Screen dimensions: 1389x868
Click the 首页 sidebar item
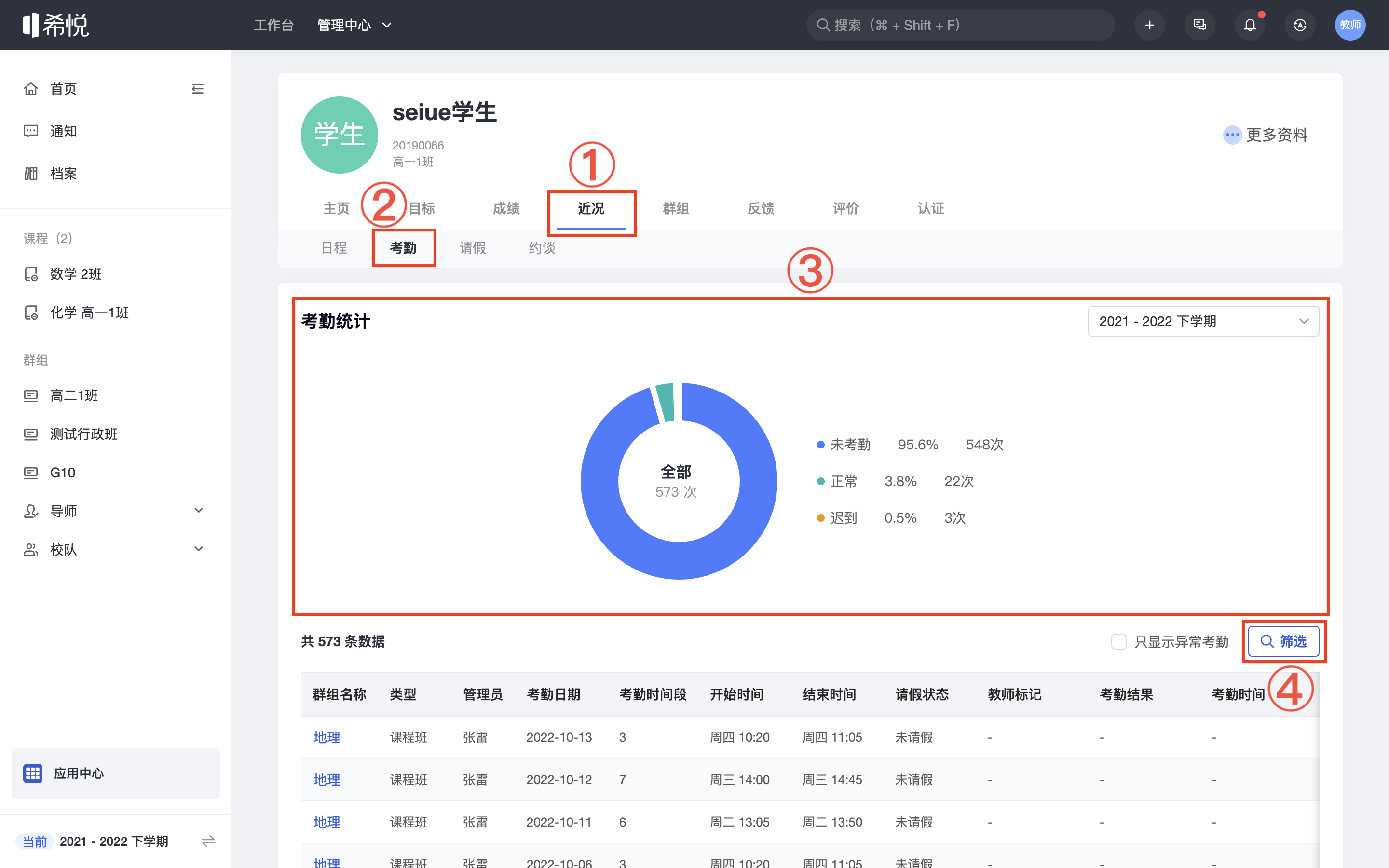pyautogui.click(x=63, y=88)
